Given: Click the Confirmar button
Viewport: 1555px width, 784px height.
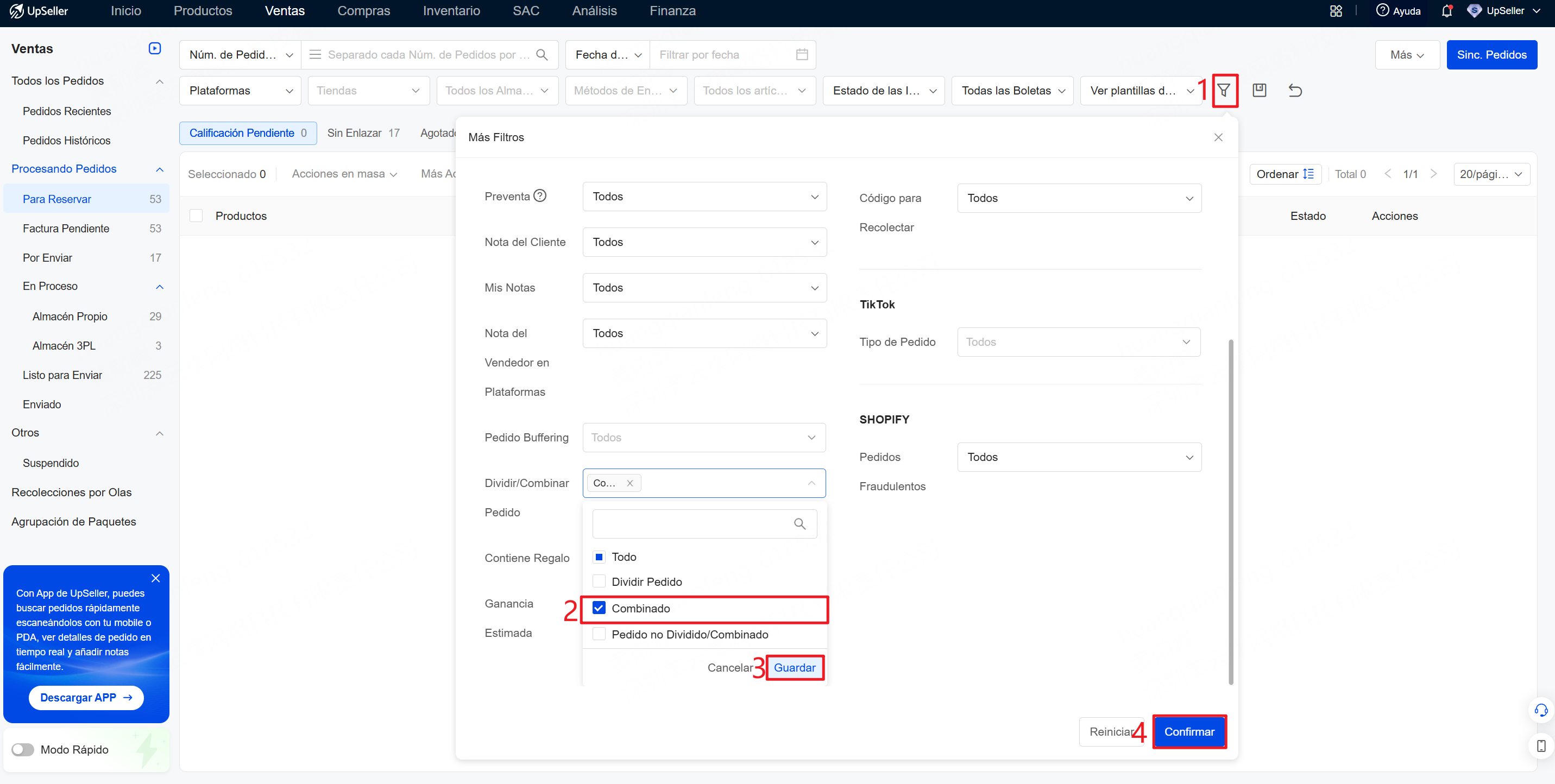Looking at the screenshot, I should coord(1189,731).
